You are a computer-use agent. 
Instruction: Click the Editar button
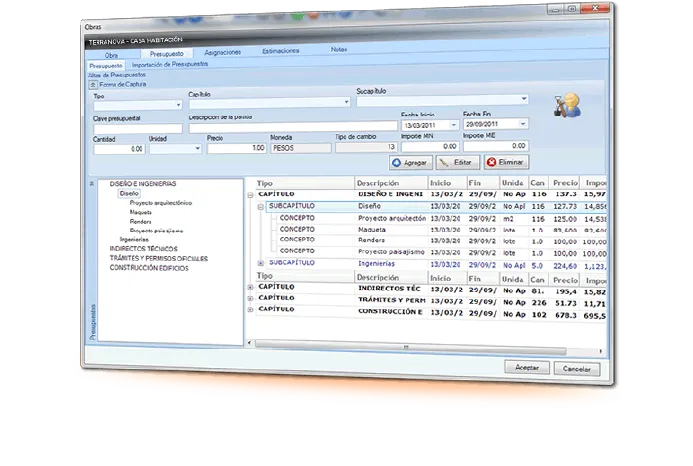(x=457, y=162)
